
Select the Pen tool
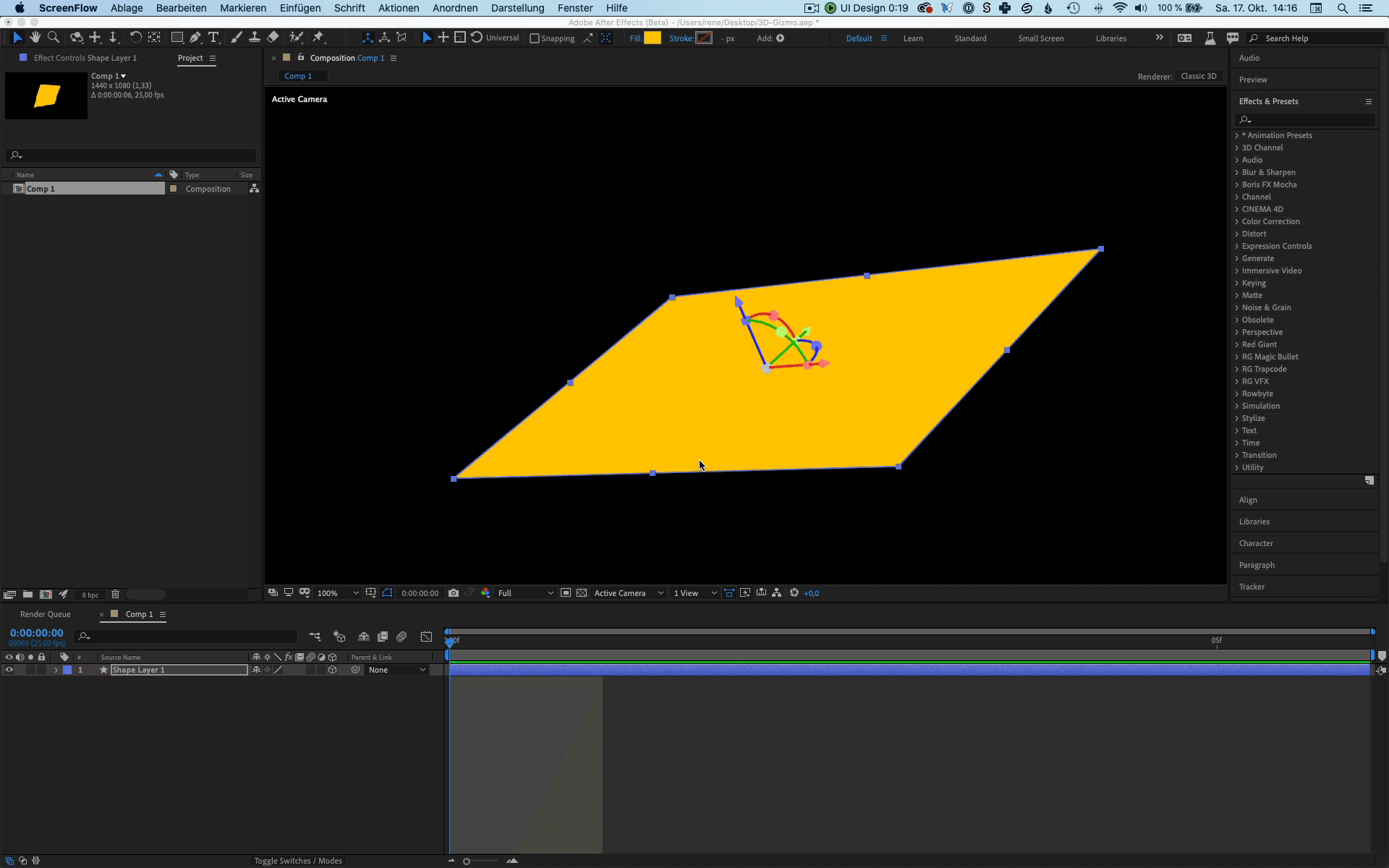[195, 38]
